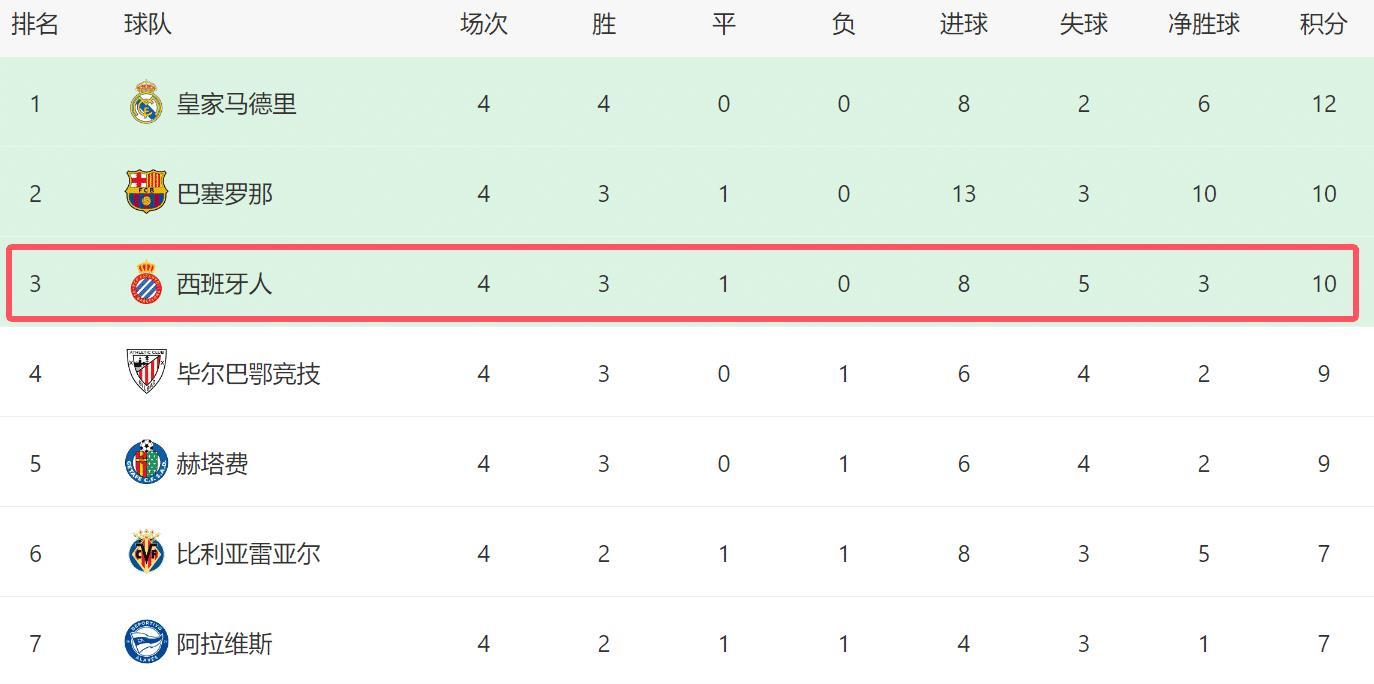This screenshot has height=684, width=1374.
Task: Click the 排名 column header
Action: [35, 25]
